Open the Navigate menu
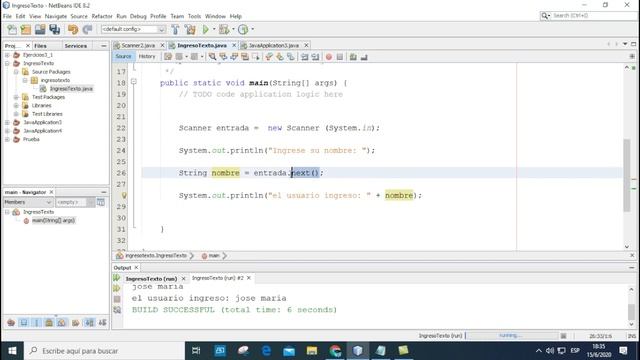Viewport: 640px width, 360px height. pyautogui.click(x=56, y=16)
